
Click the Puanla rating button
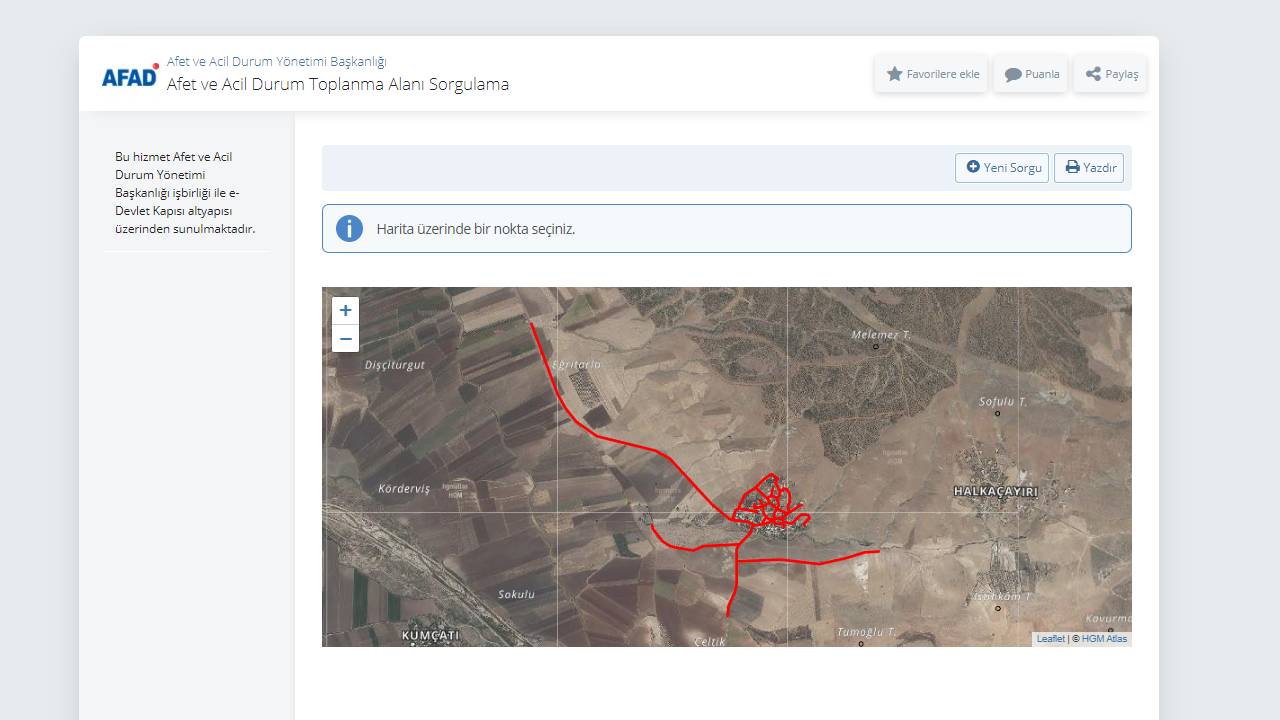point(1031,74)
